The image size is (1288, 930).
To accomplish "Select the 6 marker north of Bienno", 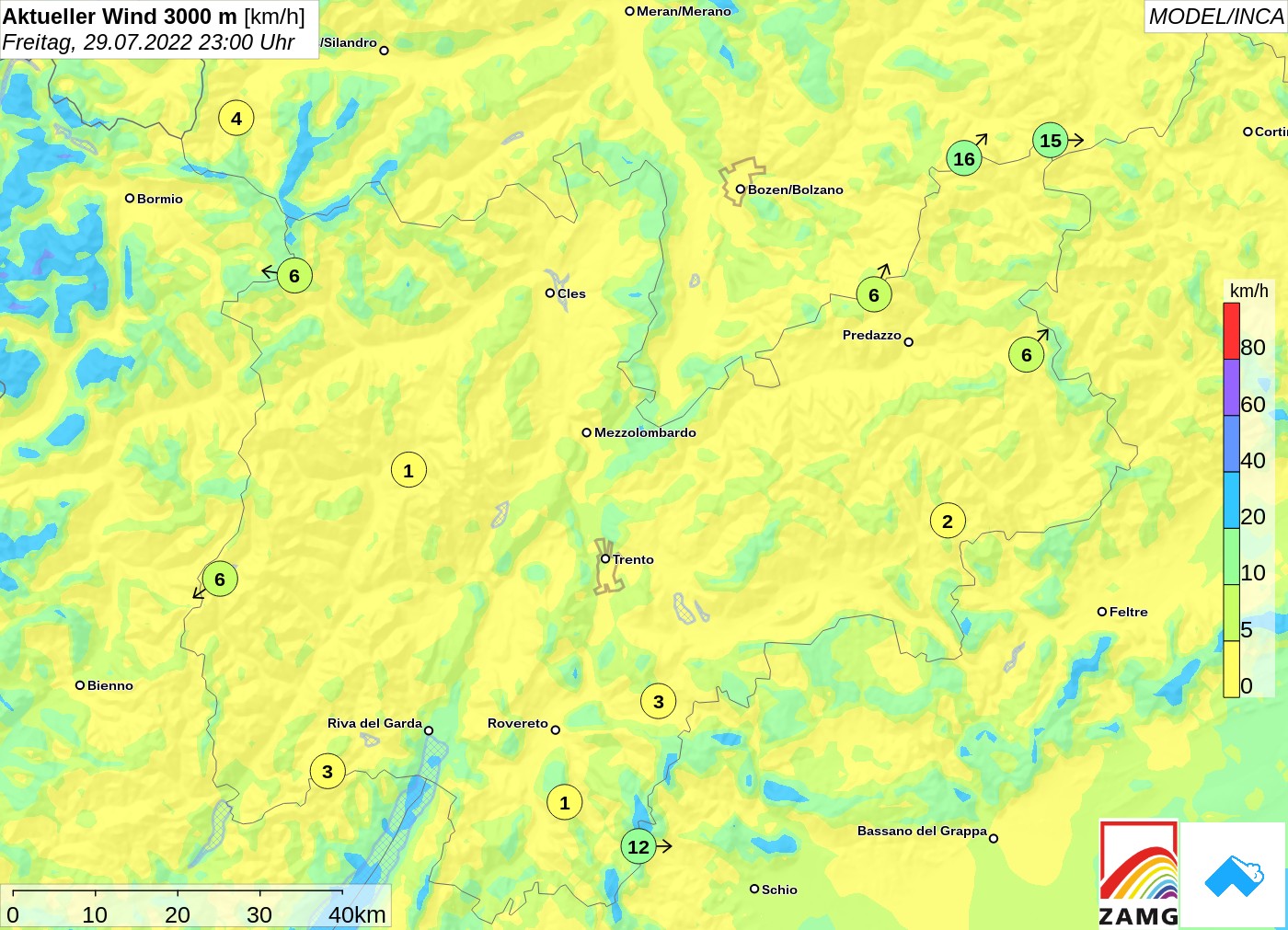I will coord(220,580).
